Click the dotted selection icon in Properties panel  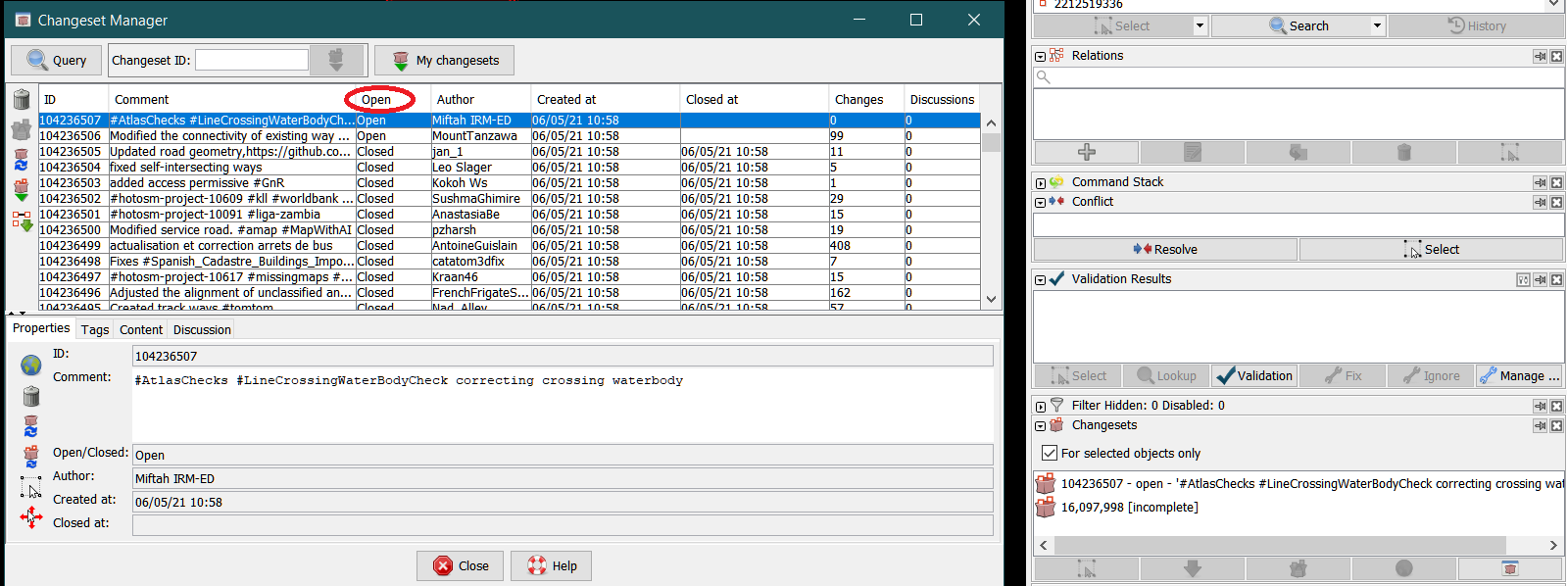pos(31,486)
